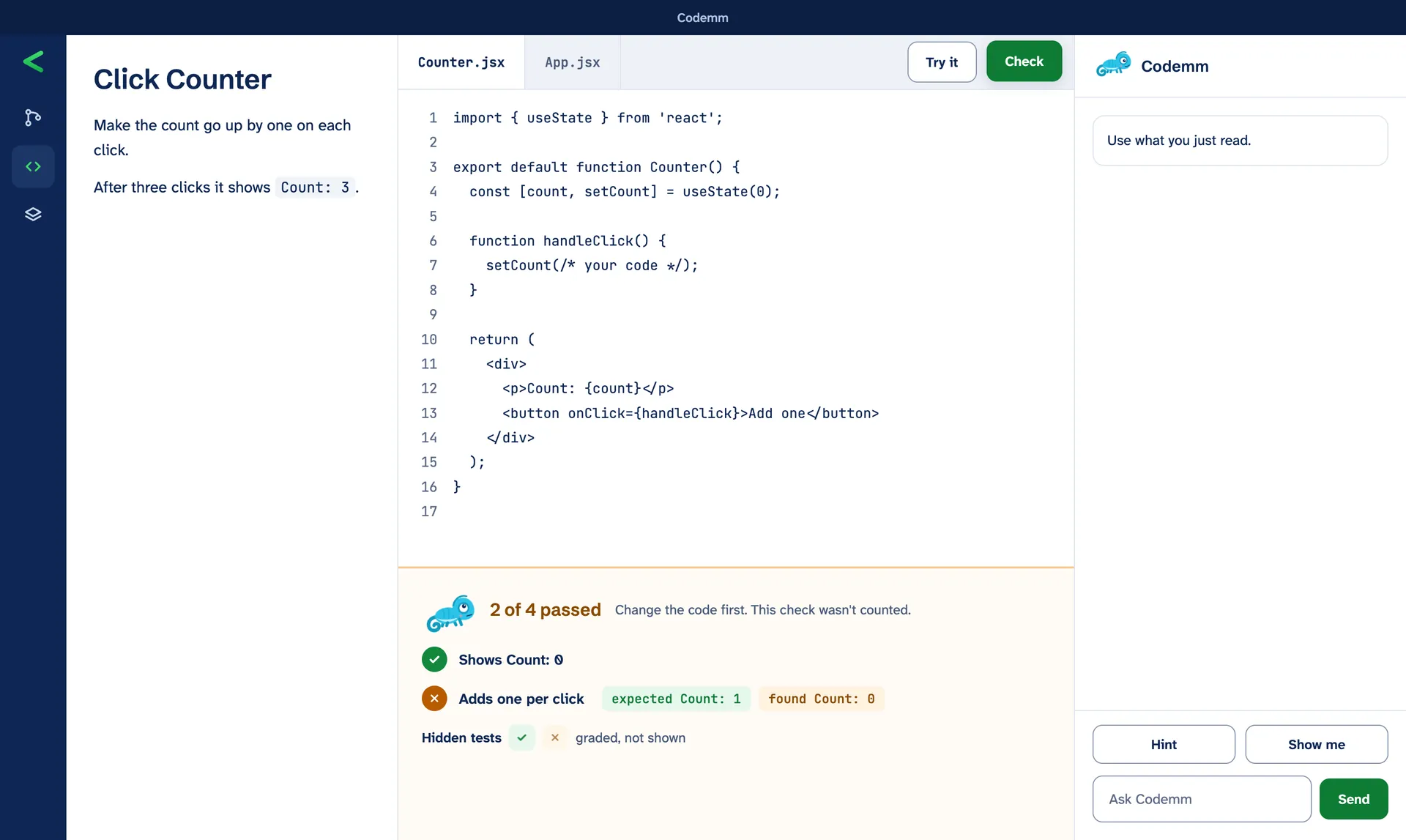This screenshot has height=840, width=1406.
Task: Click the 'found Count: 0' badge
Action: pos(821,699)
